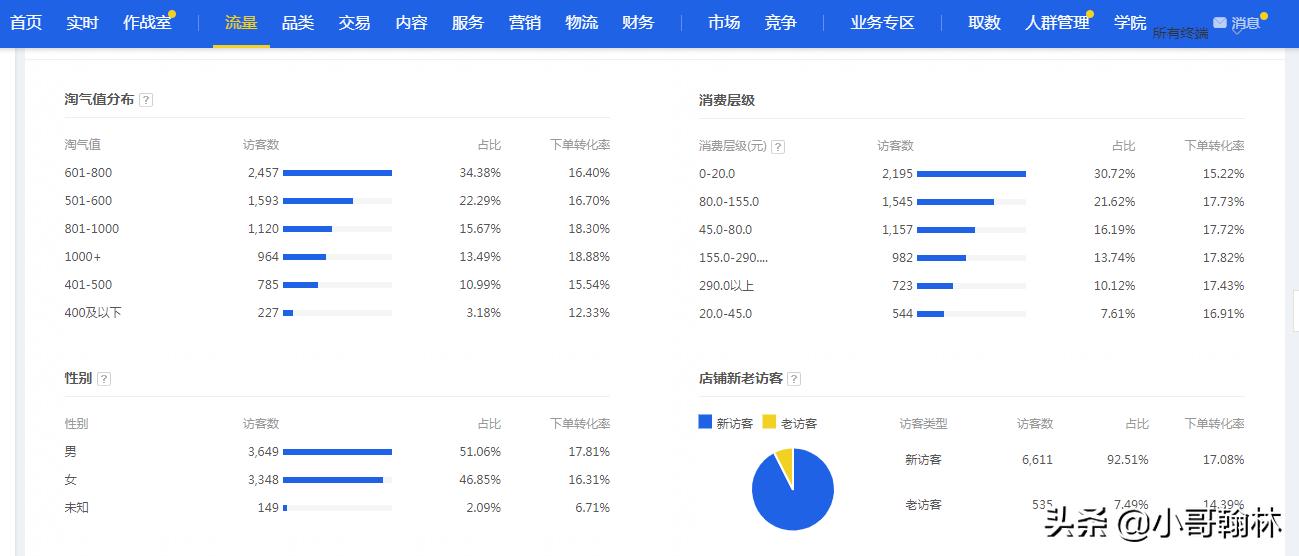
Task: Switch to the 交易 tab
Action: point(354,22)
